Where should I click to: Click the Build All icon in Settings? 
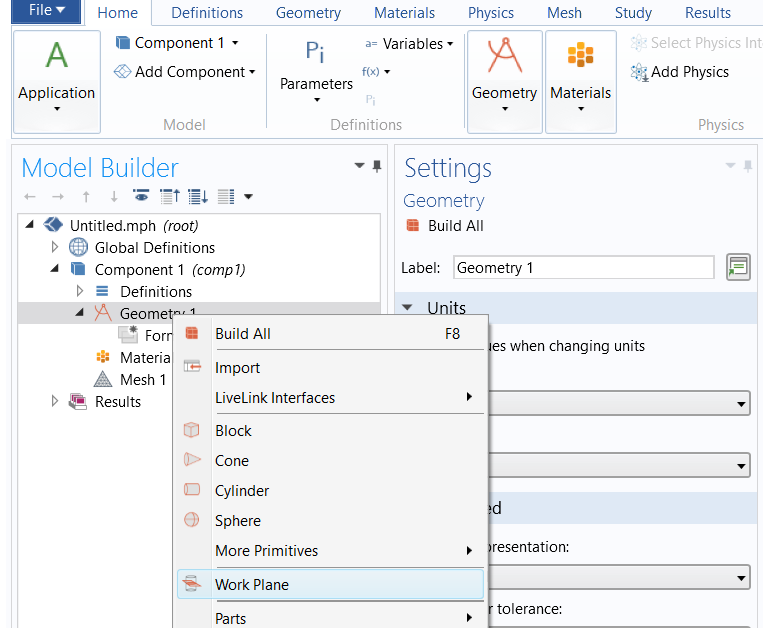(413, 225)
